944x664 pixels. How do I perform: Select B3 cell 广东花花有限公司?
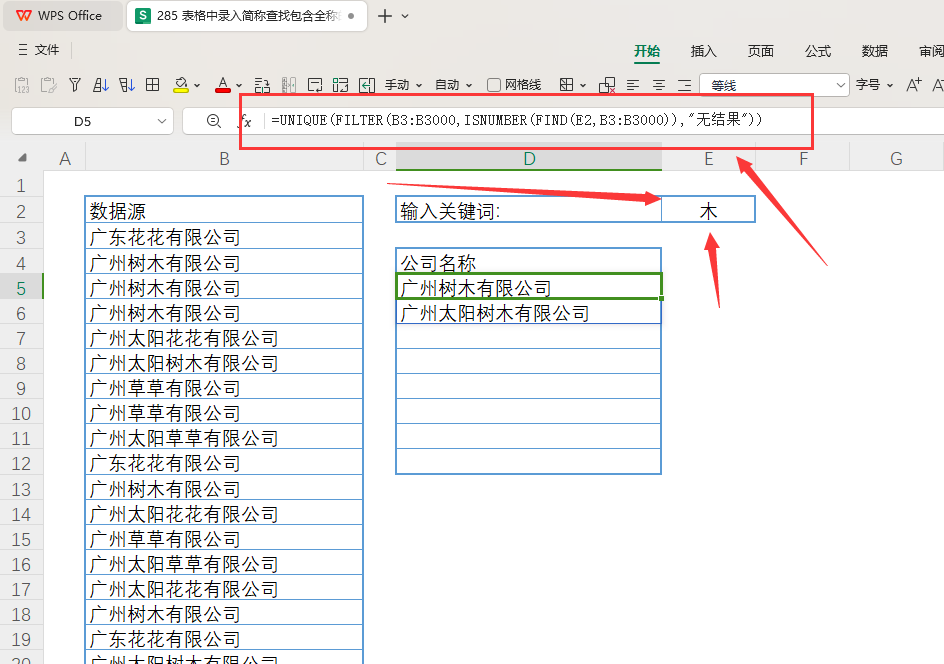tap(224, 237)
